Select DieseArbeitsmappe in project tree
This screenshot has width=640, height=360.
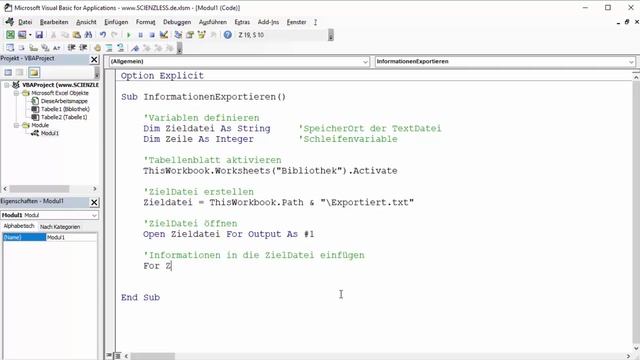(64, 101)
